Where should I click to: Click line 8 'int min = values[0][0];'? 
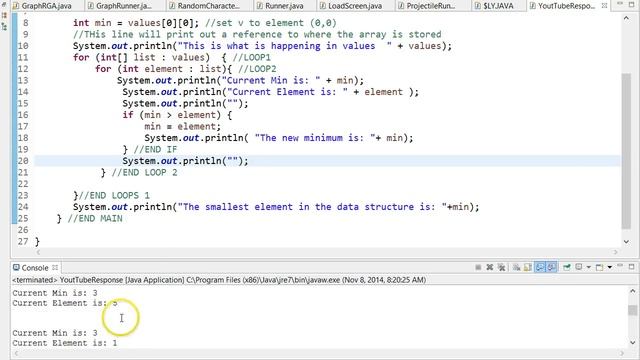pyautogui.click(x=136, y=23)
